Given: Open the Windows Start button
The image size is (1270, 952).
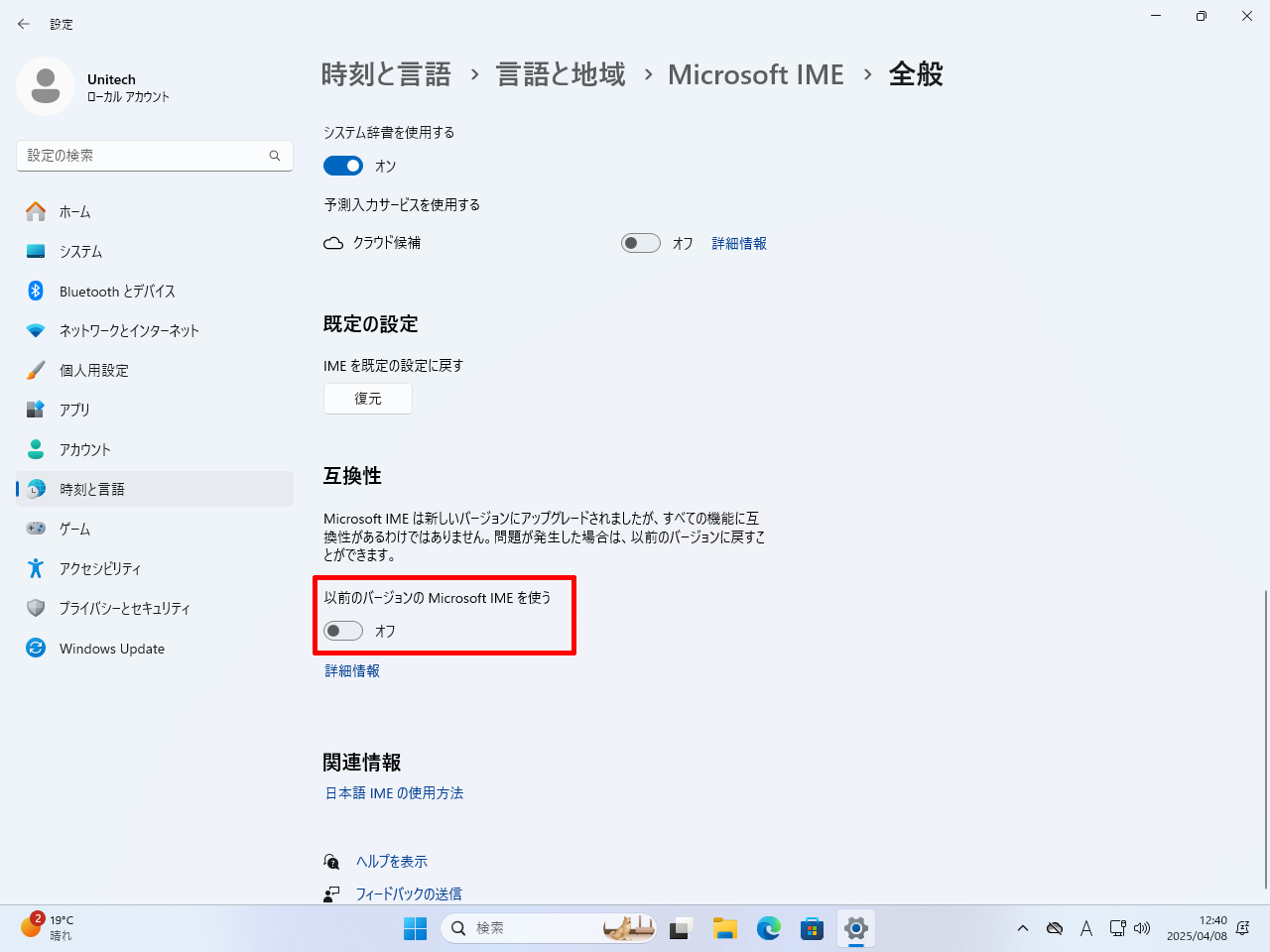Looking at the screenshot, I should coord(415,928).
